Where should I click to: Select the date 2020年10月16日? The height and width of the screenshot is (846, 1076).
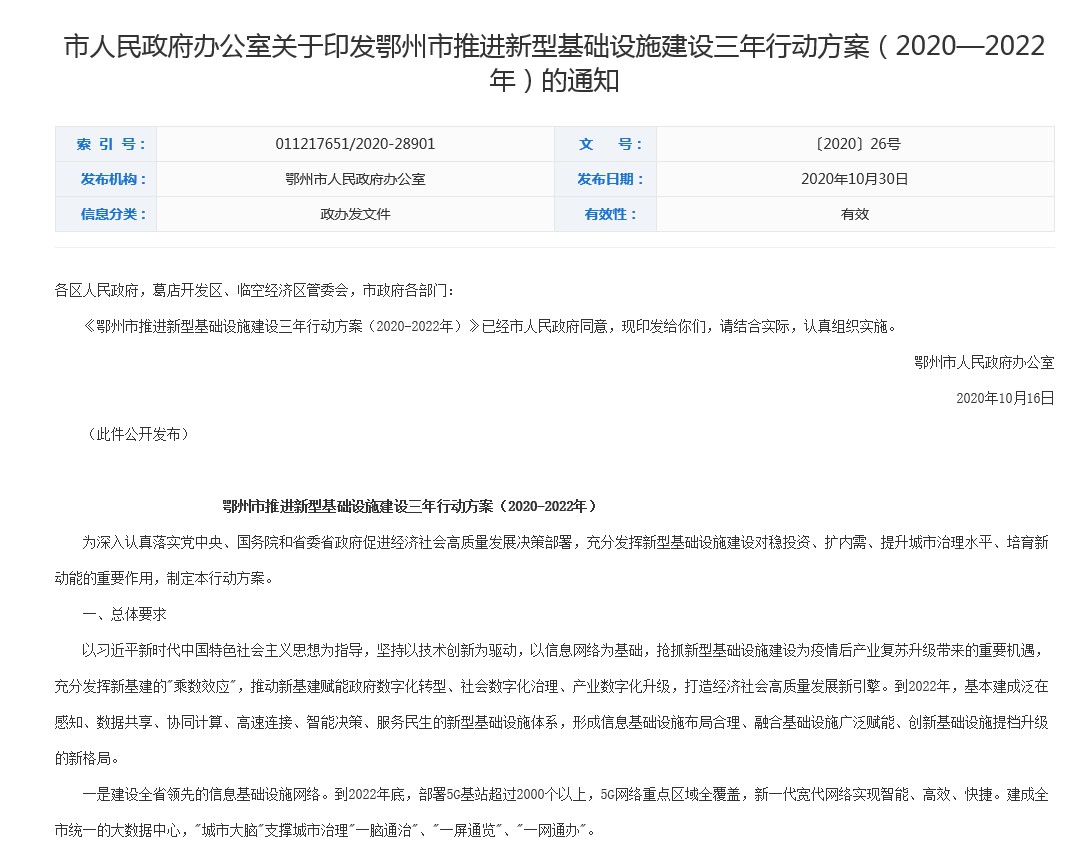(1005, 398)
